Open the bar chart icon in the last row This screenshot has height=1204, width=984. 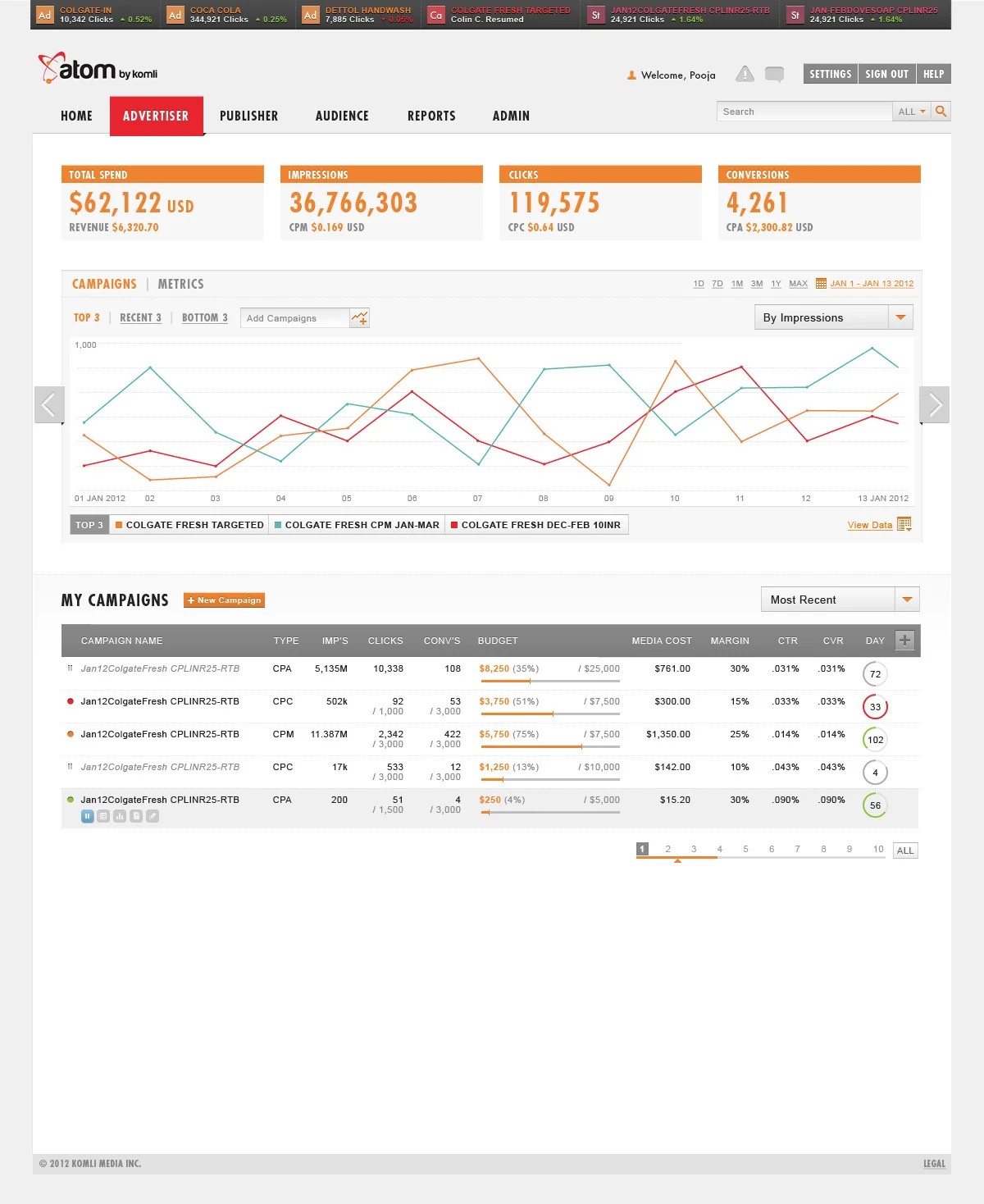[x=120, y=816]
